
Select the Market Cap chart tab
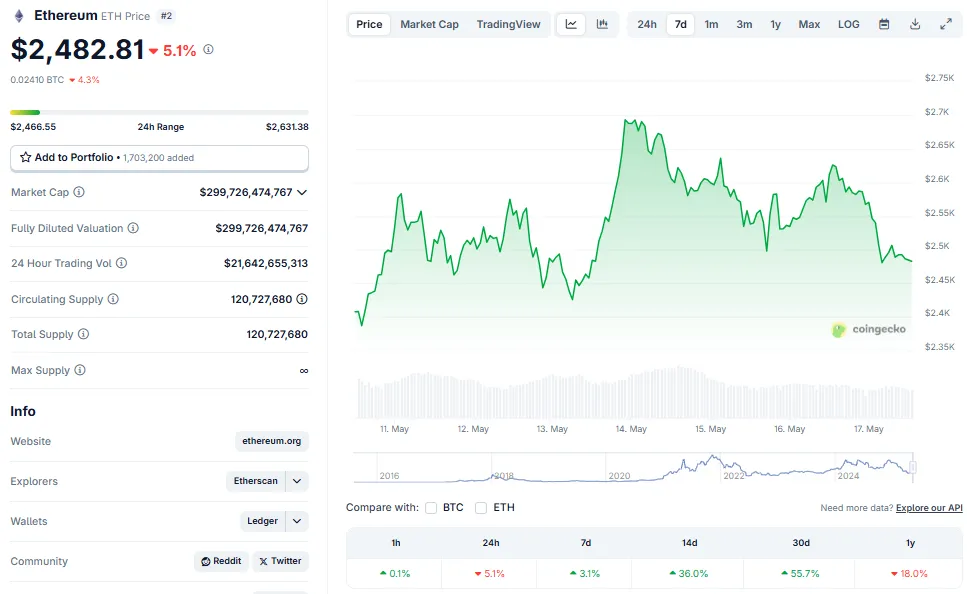[x=429, y=24]
